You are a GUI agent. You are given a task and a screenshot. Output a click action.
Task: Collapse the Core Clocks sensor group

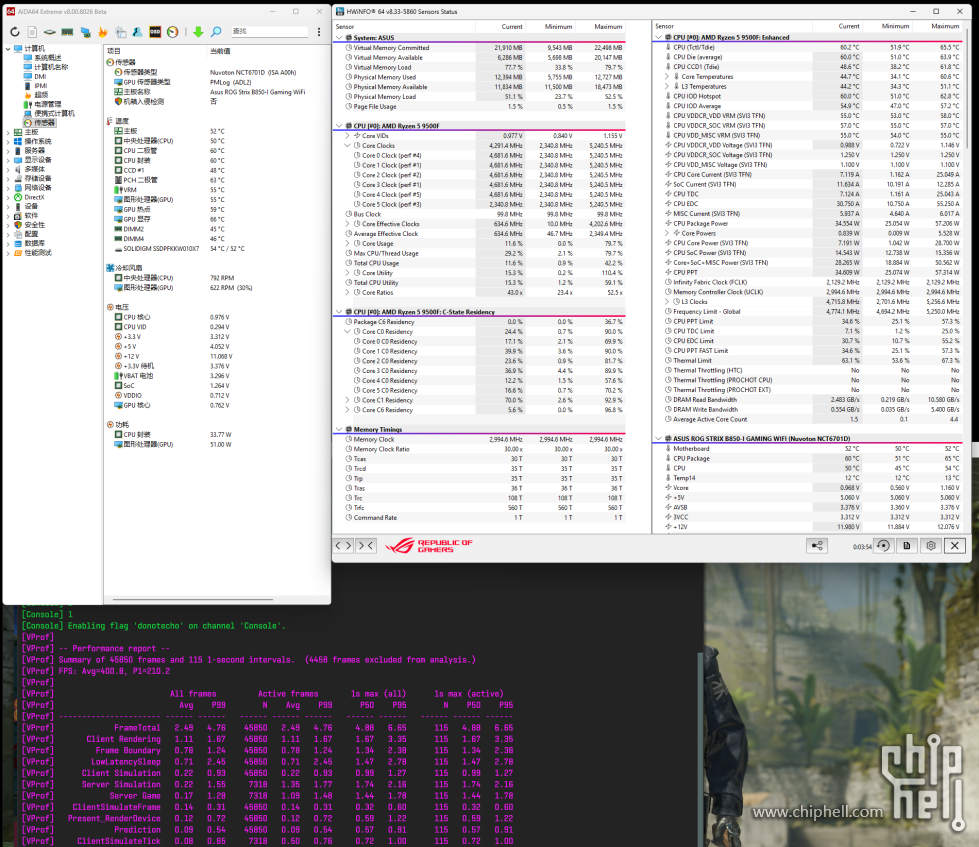pyautogui.click(x=347, y=146)
